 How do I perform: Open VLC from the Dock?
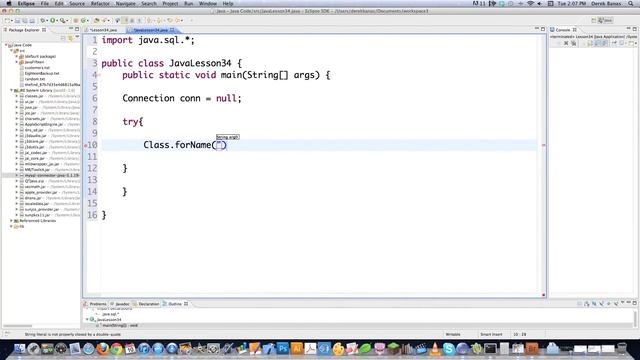tap(435, 349)
